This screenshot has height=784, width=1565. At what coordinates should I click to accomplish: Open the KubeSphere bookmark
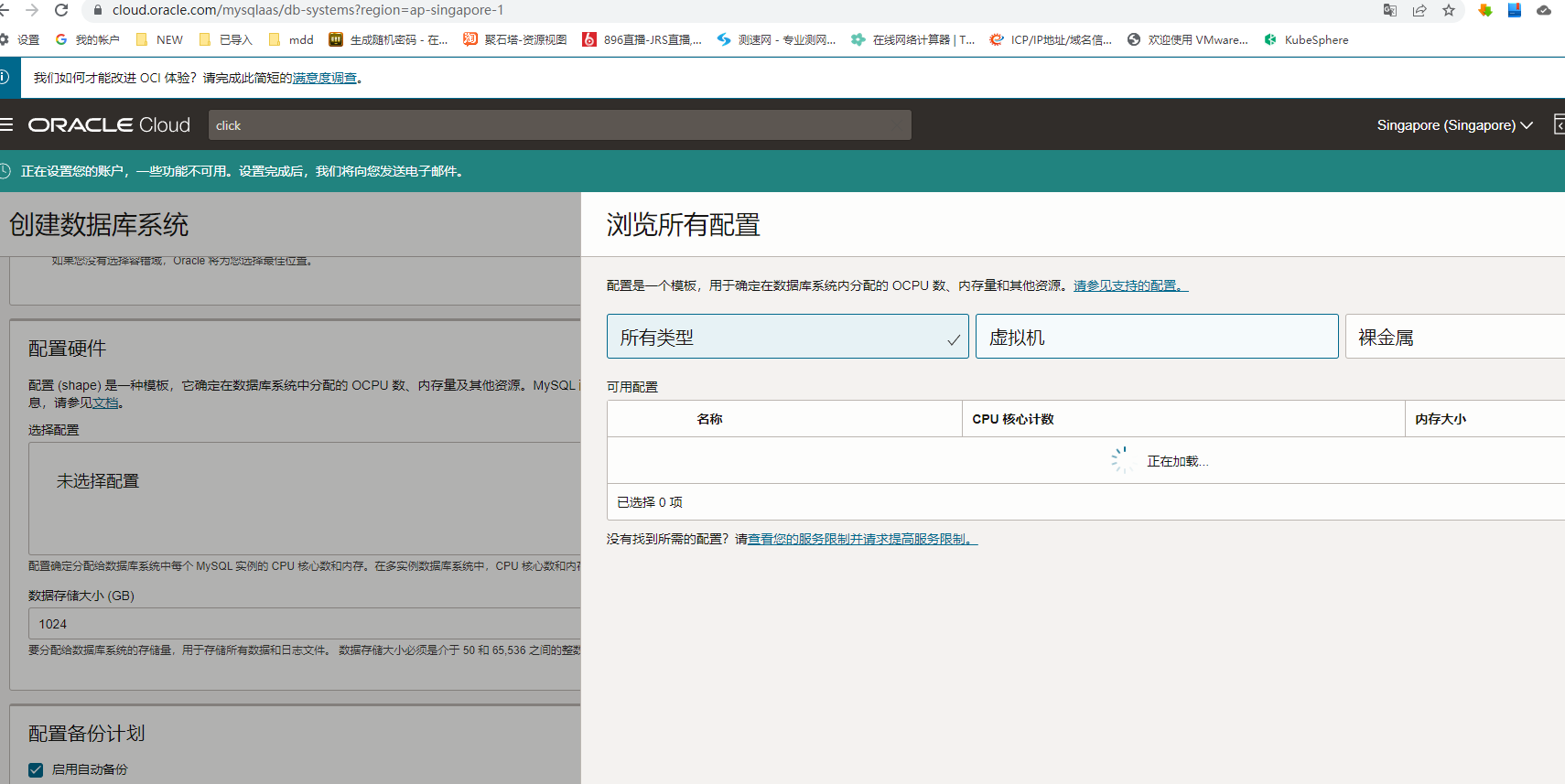[1306, 39]
